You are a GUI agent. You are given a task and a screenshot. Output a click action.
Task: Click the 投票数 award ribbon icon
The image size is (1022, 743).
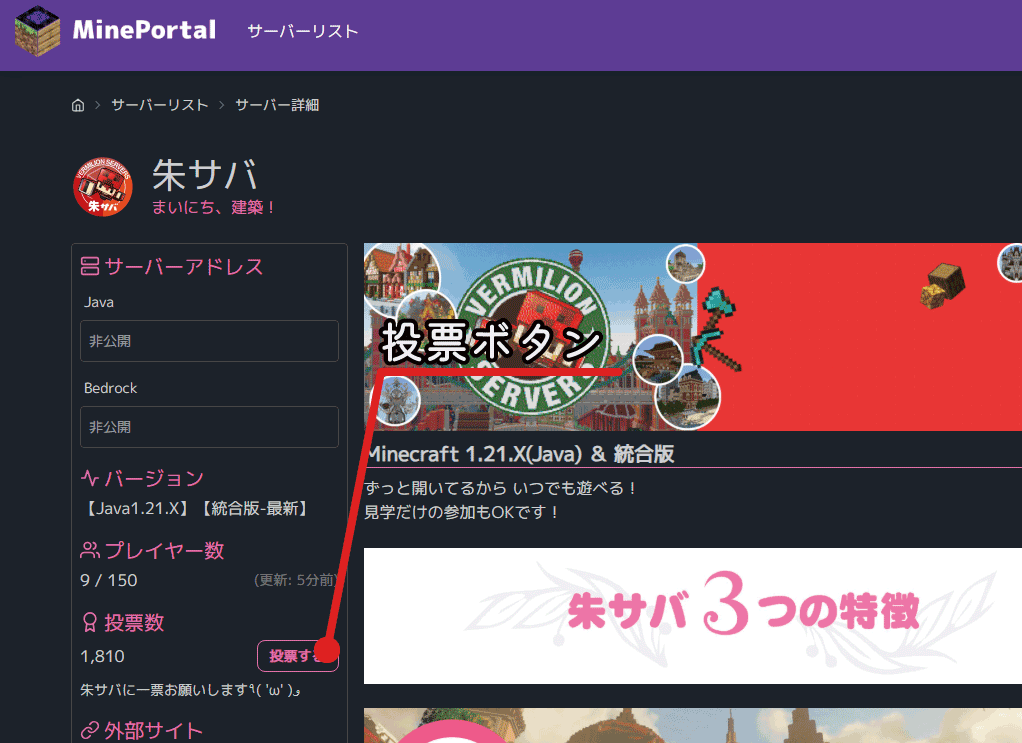pyautogui.click(x=90, y=622)
